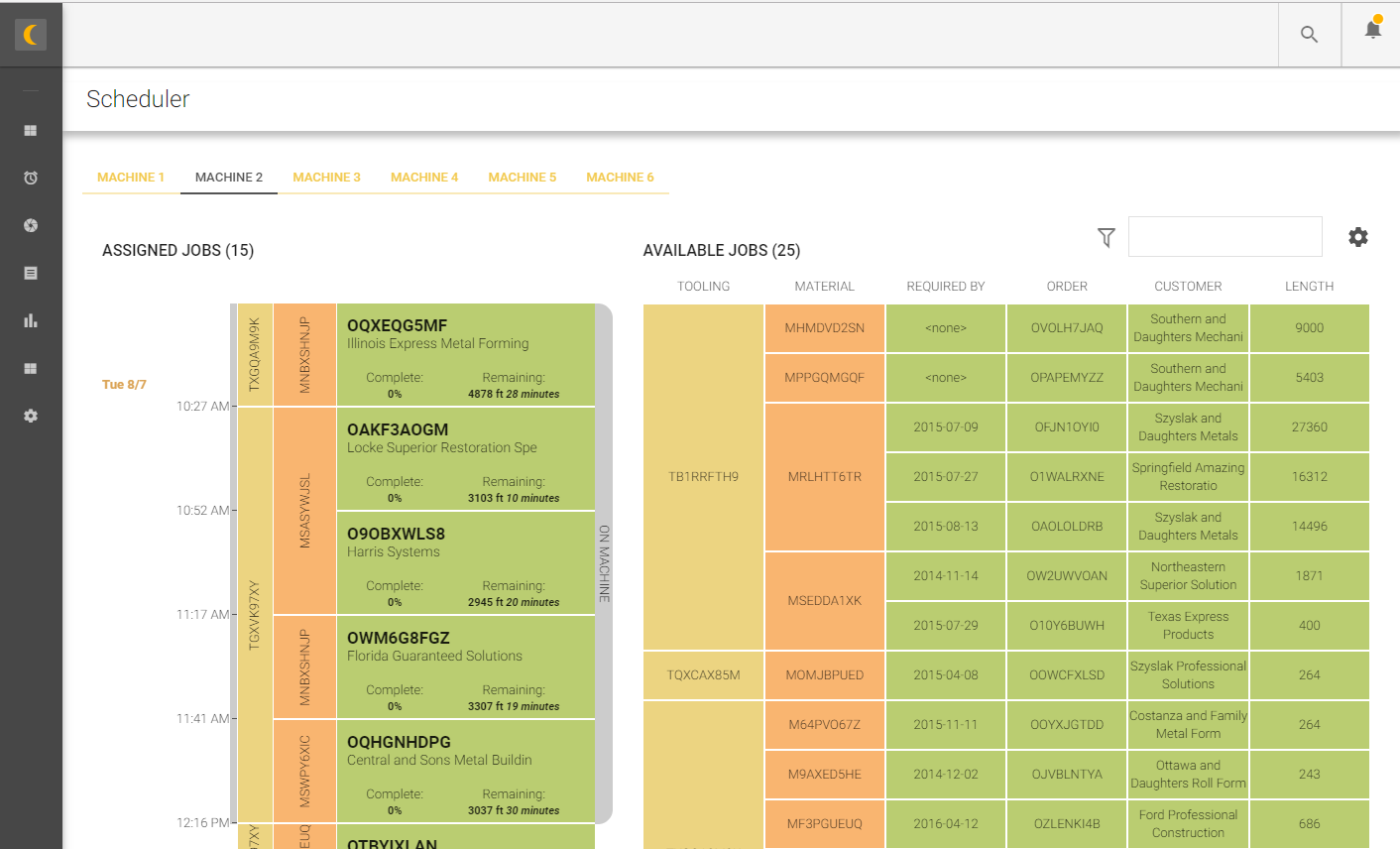Click the filter funnel icon
Image resolution: width=1400 pixels, height=849 pixels.
pyautogui.click(x=1107, y=237)
